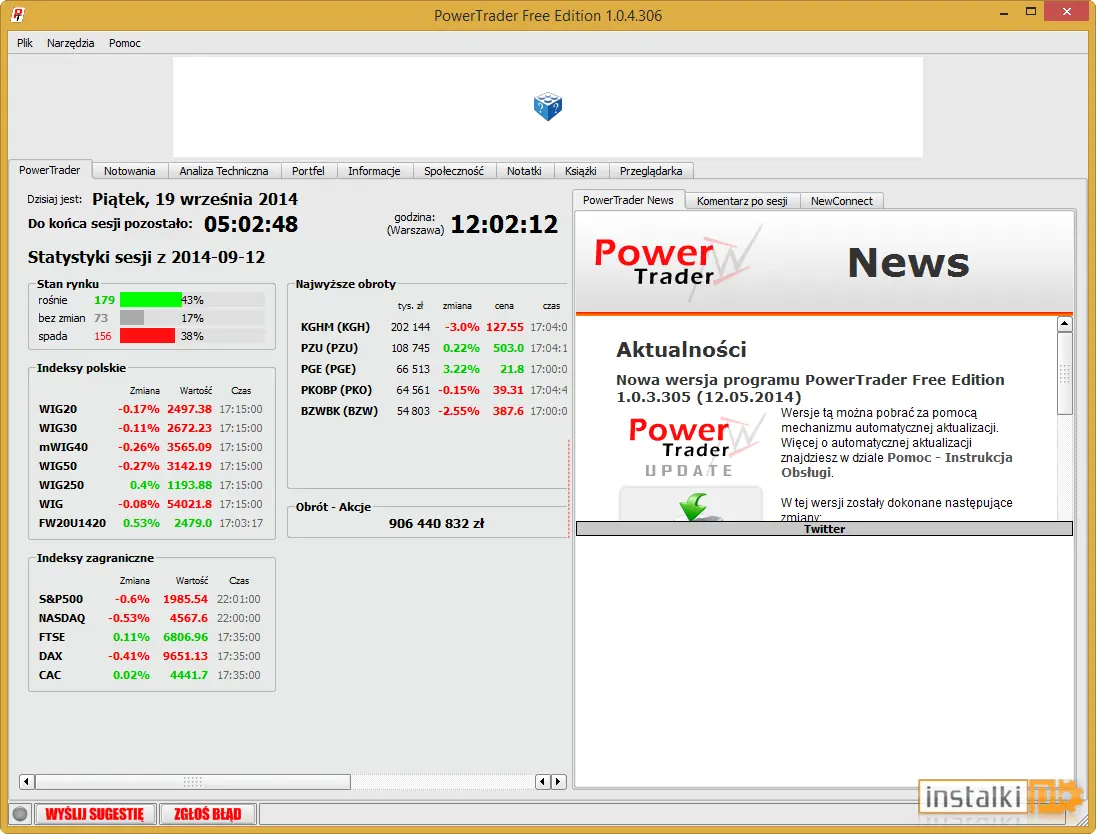
Task: Select the PZU (PZU) row
Action: [x=433, y=347]
